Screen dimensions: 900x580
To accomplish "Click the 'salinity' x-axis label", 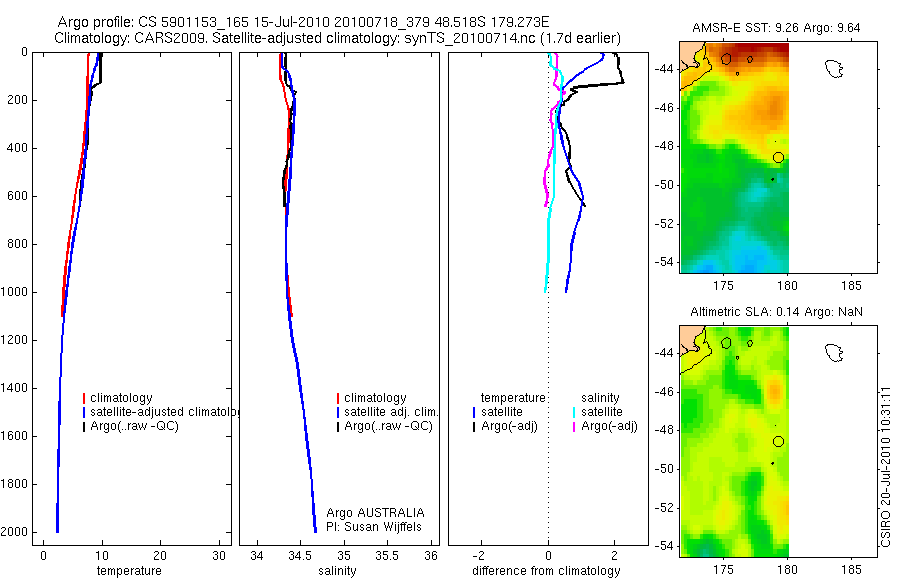I will pos(338,571).
